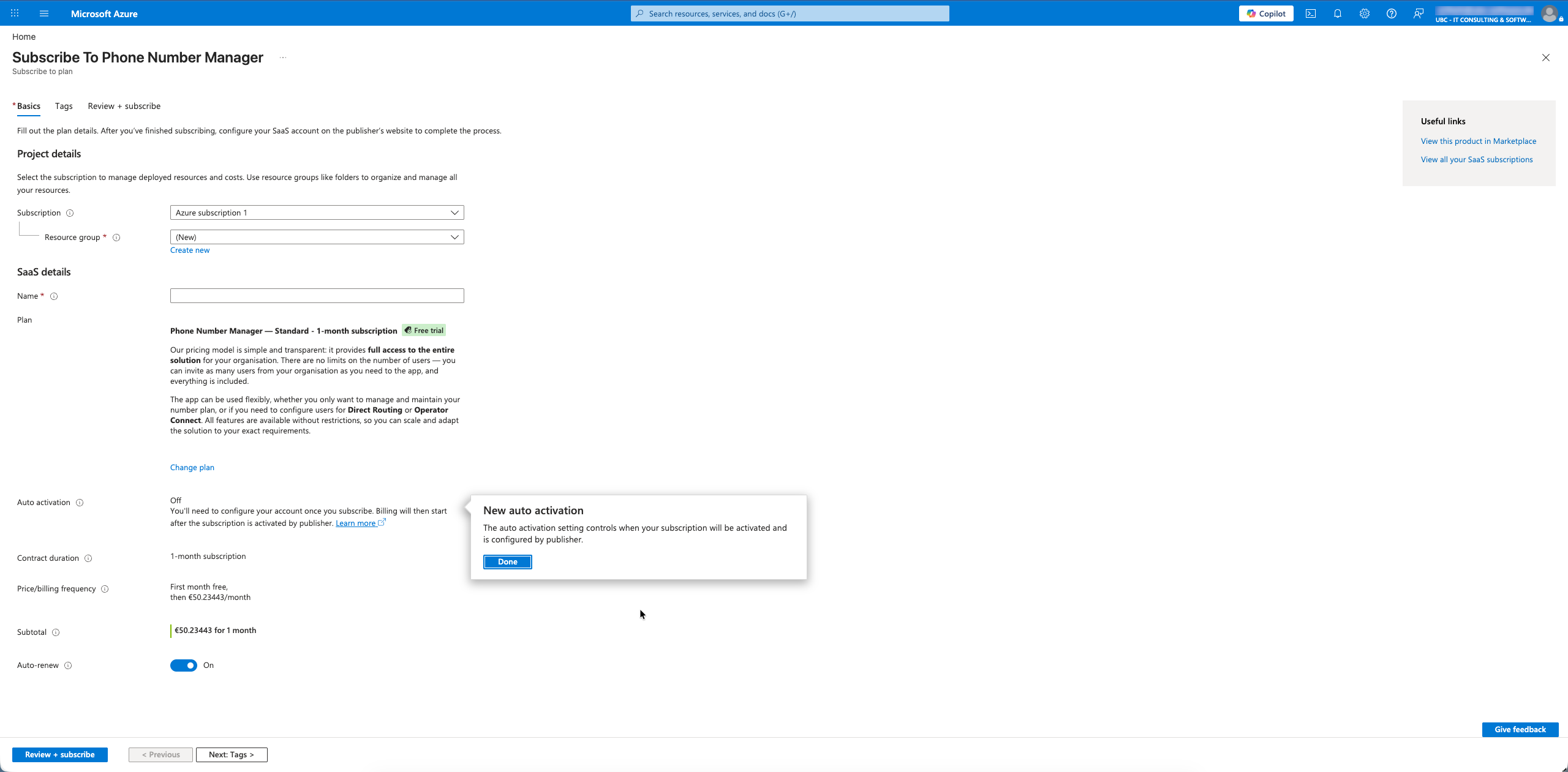Show info tooltip for Subscription
This screenshot has height=772, width=1568.
(70, 213)
